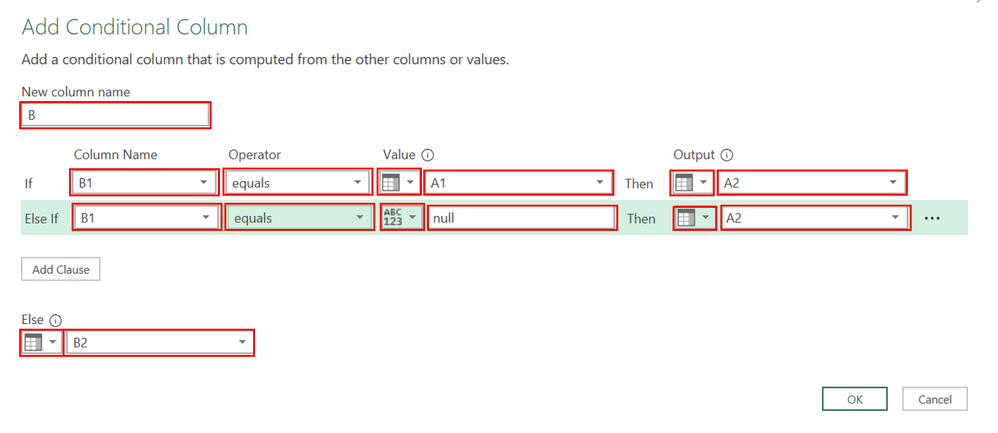998x433 pixels.
Task: Expand the If row B1 column dropdown
Action: (x=204, y=183)
